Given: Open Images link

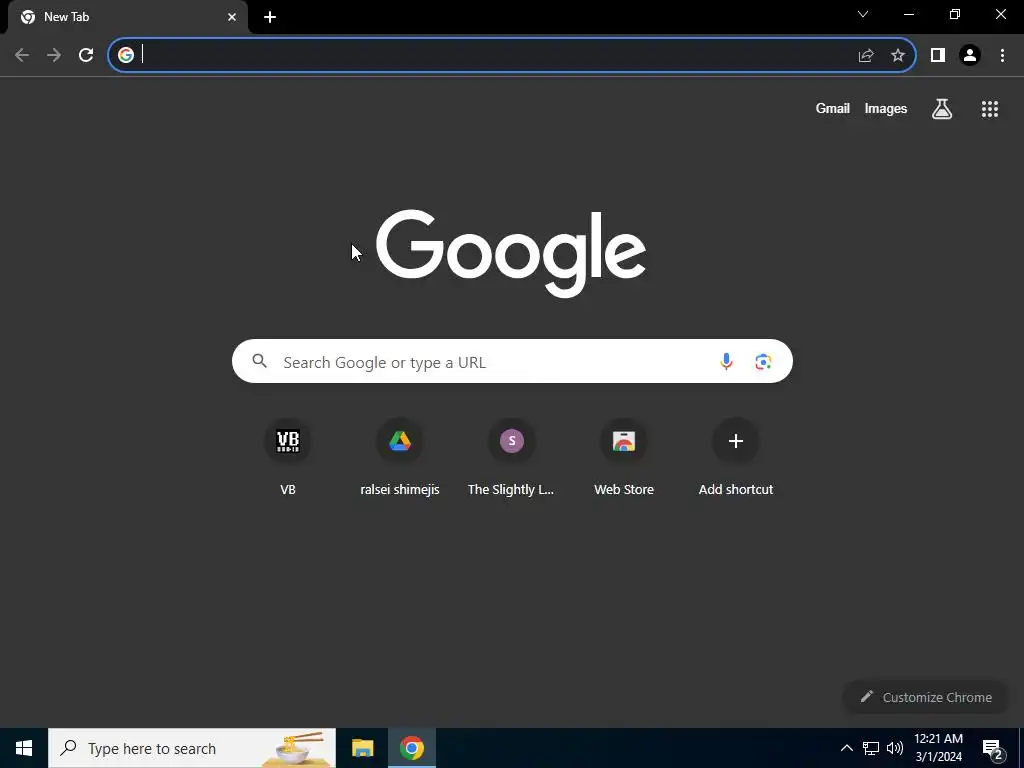Looking at the screenshot, I should tap(886, 108).
